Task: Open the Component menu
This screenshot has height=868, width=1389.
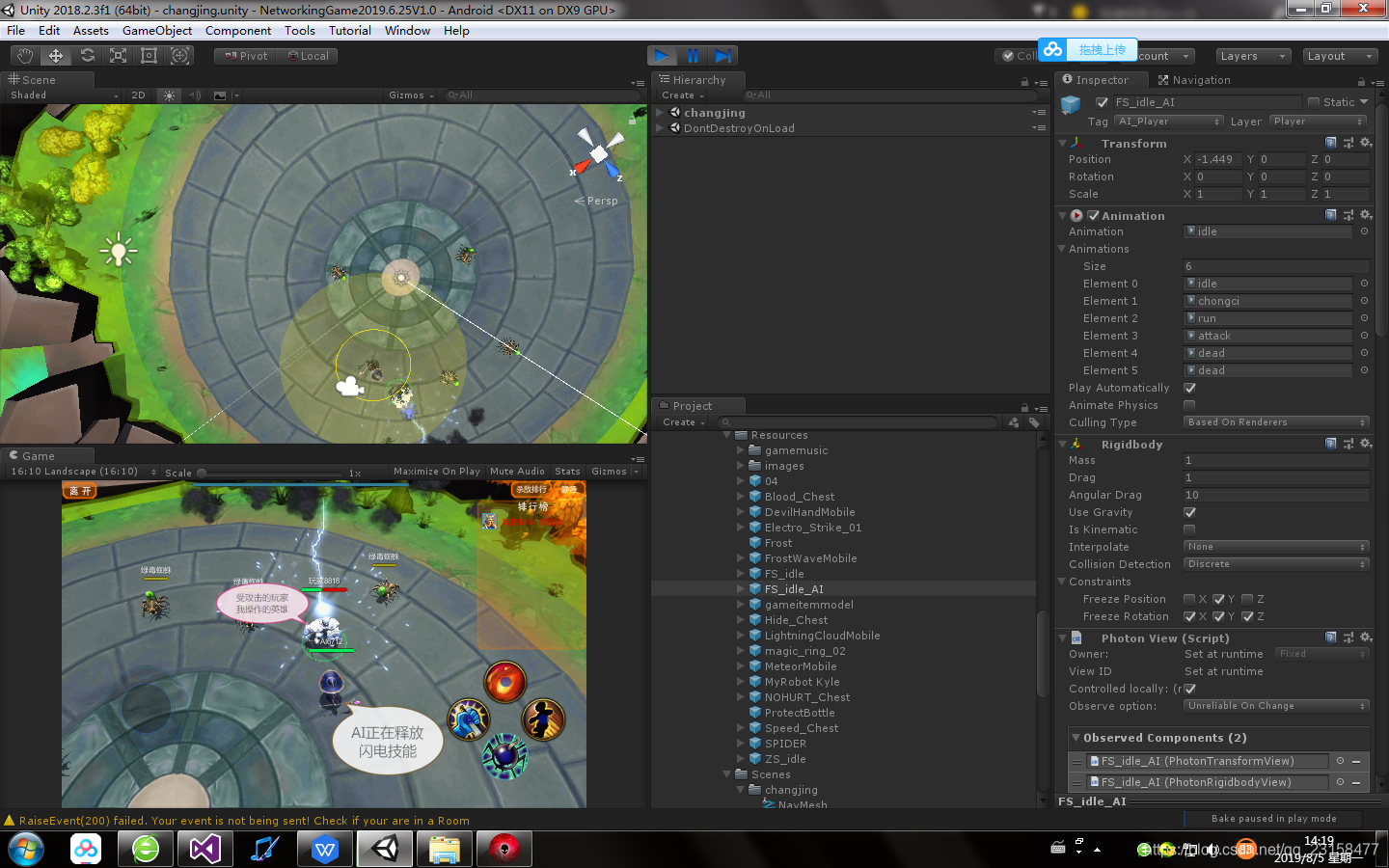Action: 238,31
